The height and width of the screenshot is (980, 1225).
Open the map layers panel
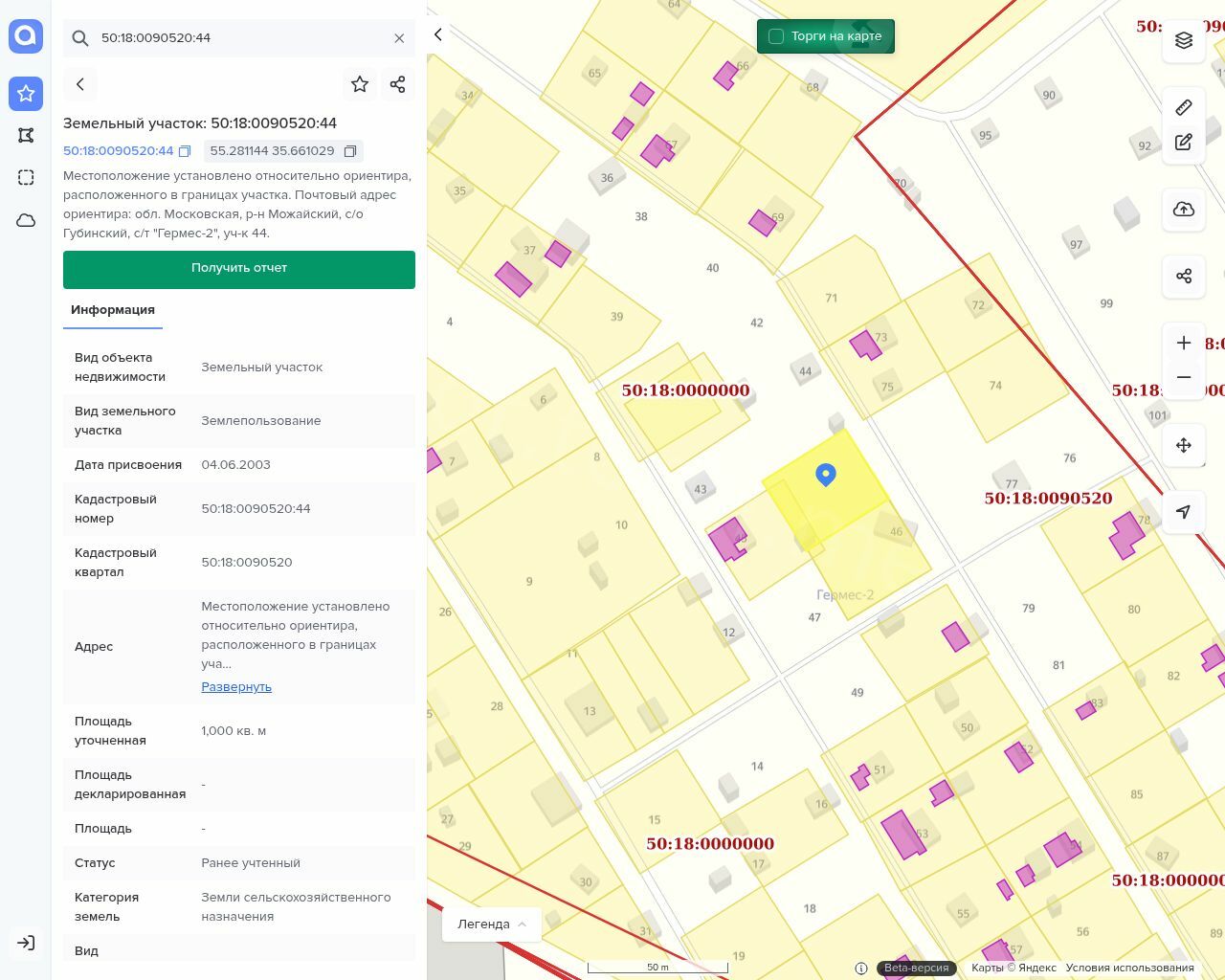(x=1184, y=40)
